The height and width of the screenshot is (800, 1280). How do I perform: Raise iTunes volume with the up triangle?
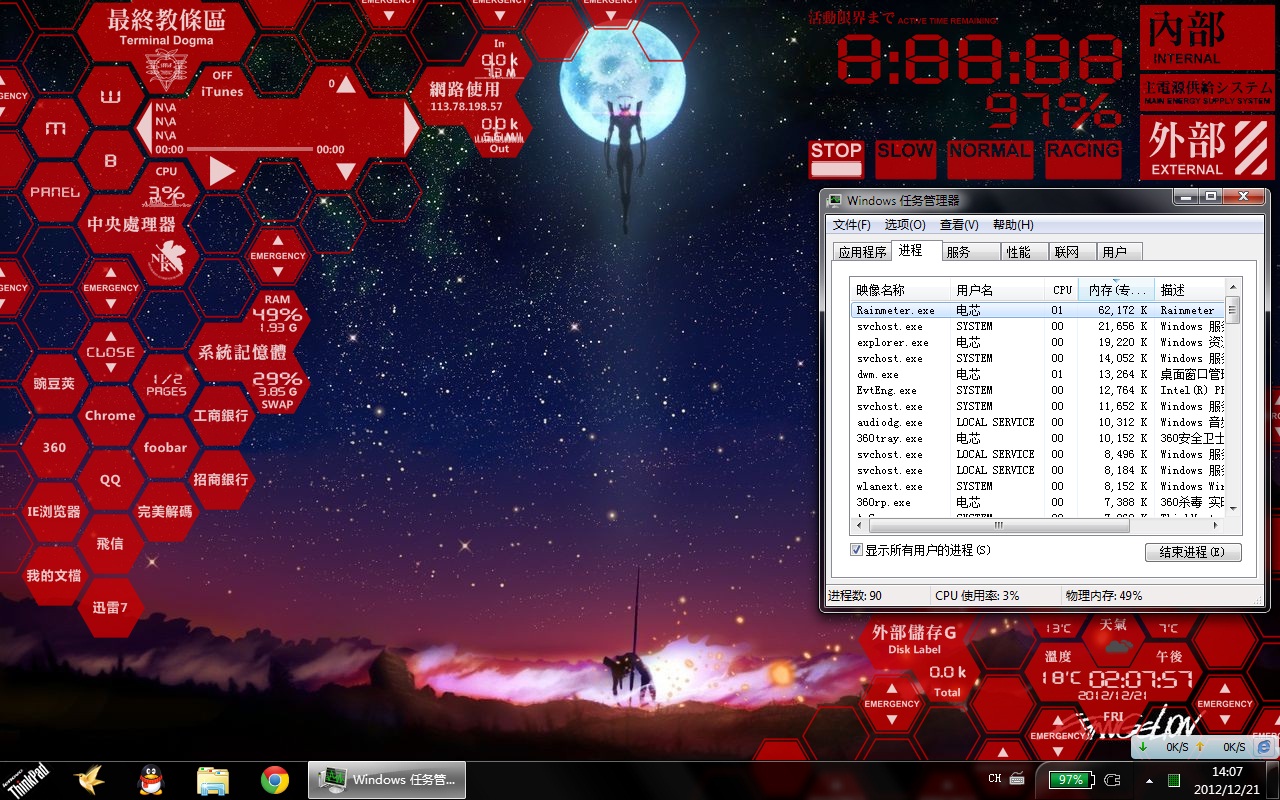click(x=345, y=84)
